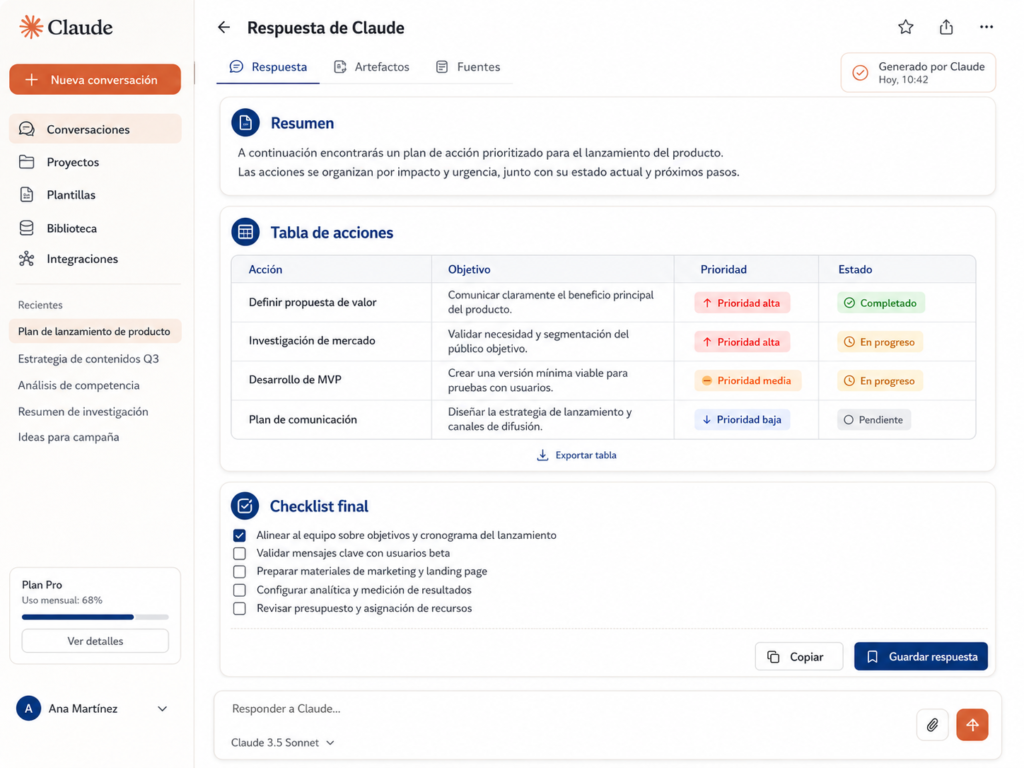The image size is (1024, 768).
Task: Click the Integraciones nodes icon
Action: (x=27, y=259)
